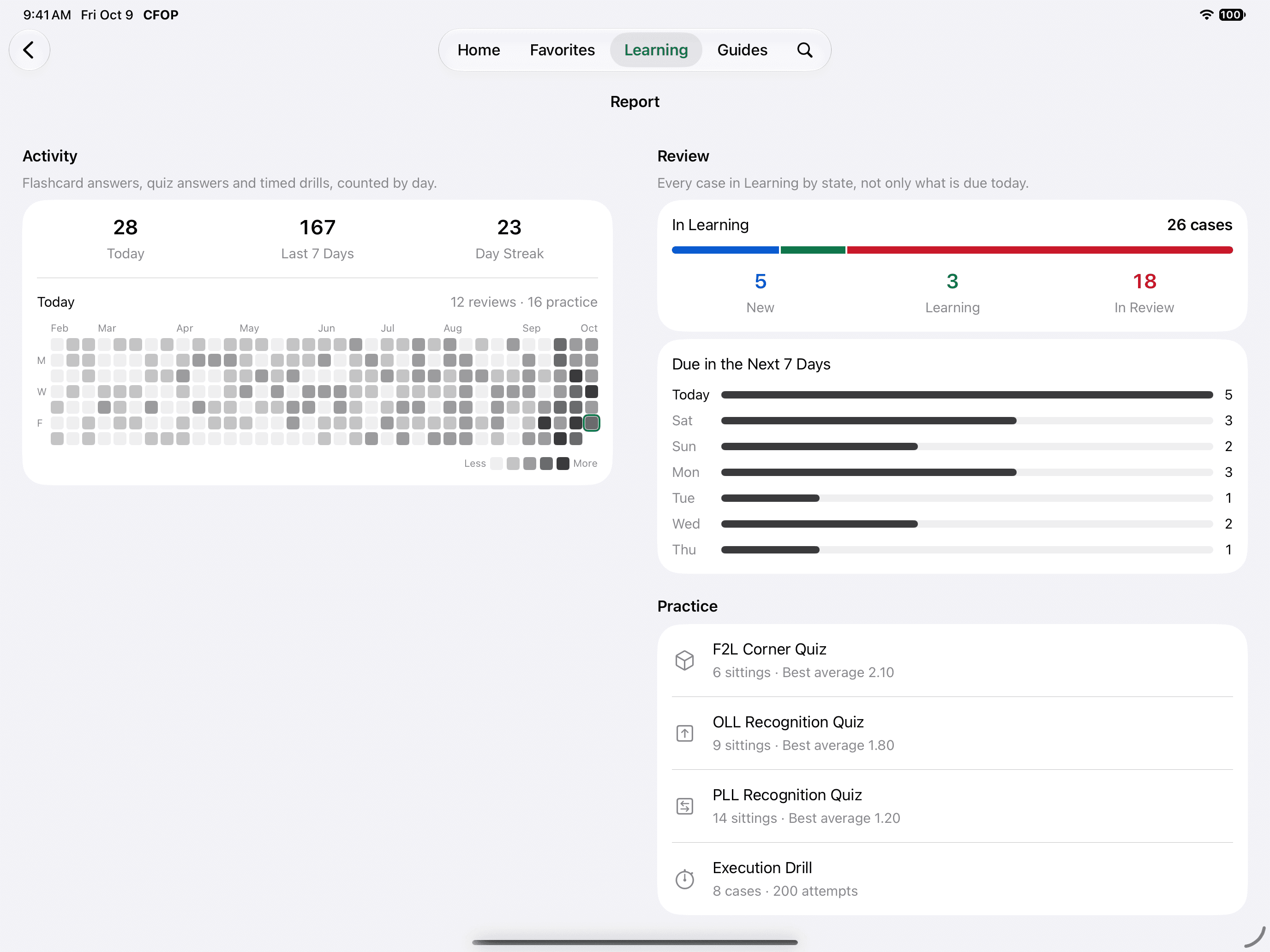Tap the '3' Learning cases count
Image resolution: width=1270 pixels, height=952 pixels.
pyautogui.click(x=952, y=281)
